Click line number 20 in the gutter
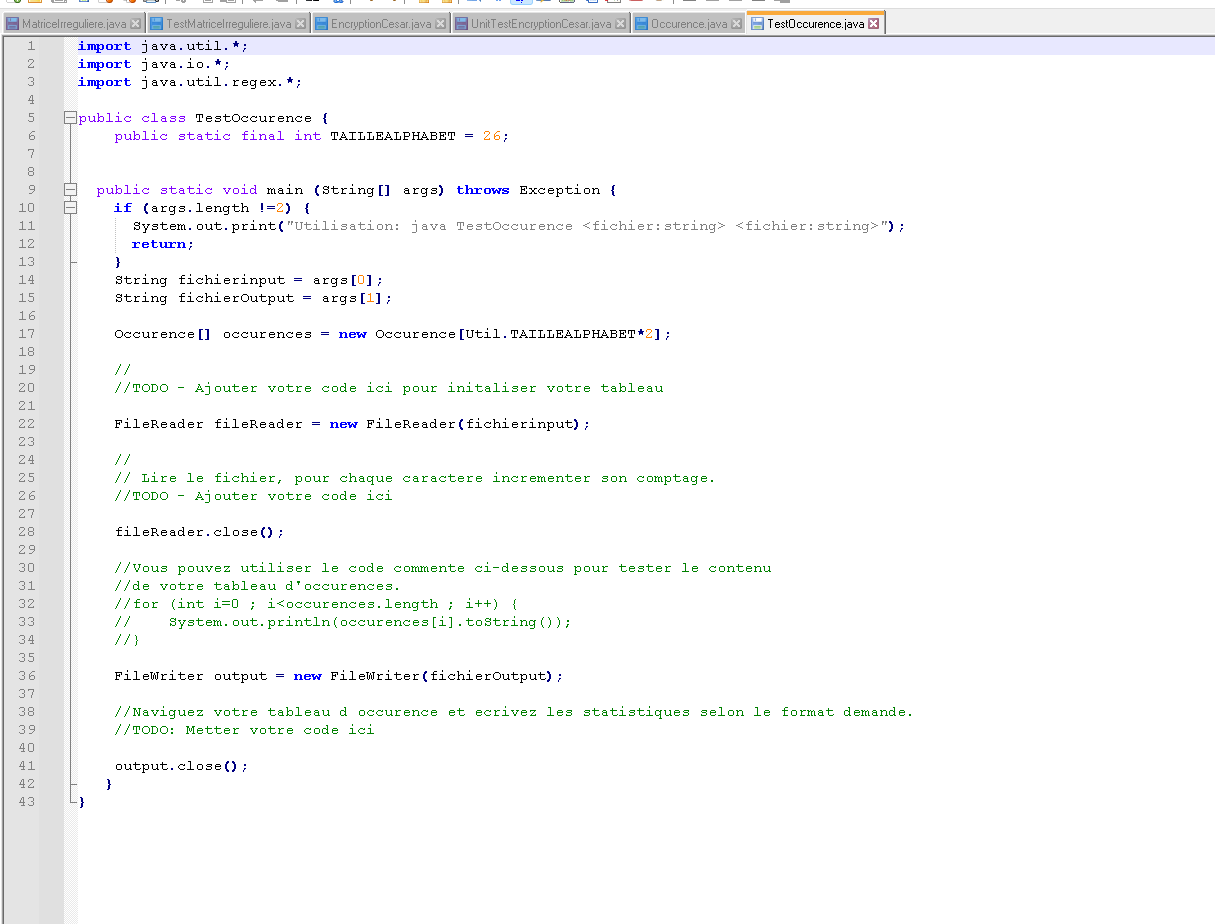Screen dimensions: 1215x924 (x=27, y=387)
